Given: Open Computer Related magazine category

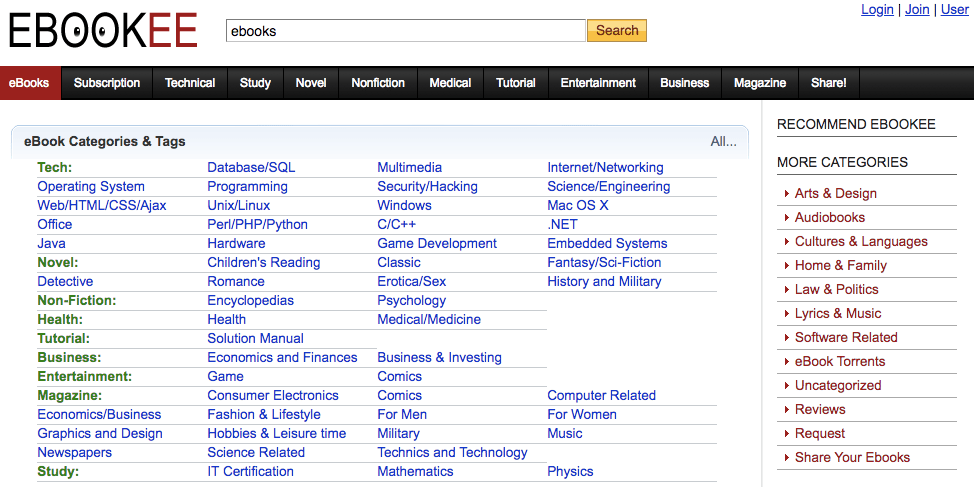Looking at the screenshot, I should coord(601,396).
